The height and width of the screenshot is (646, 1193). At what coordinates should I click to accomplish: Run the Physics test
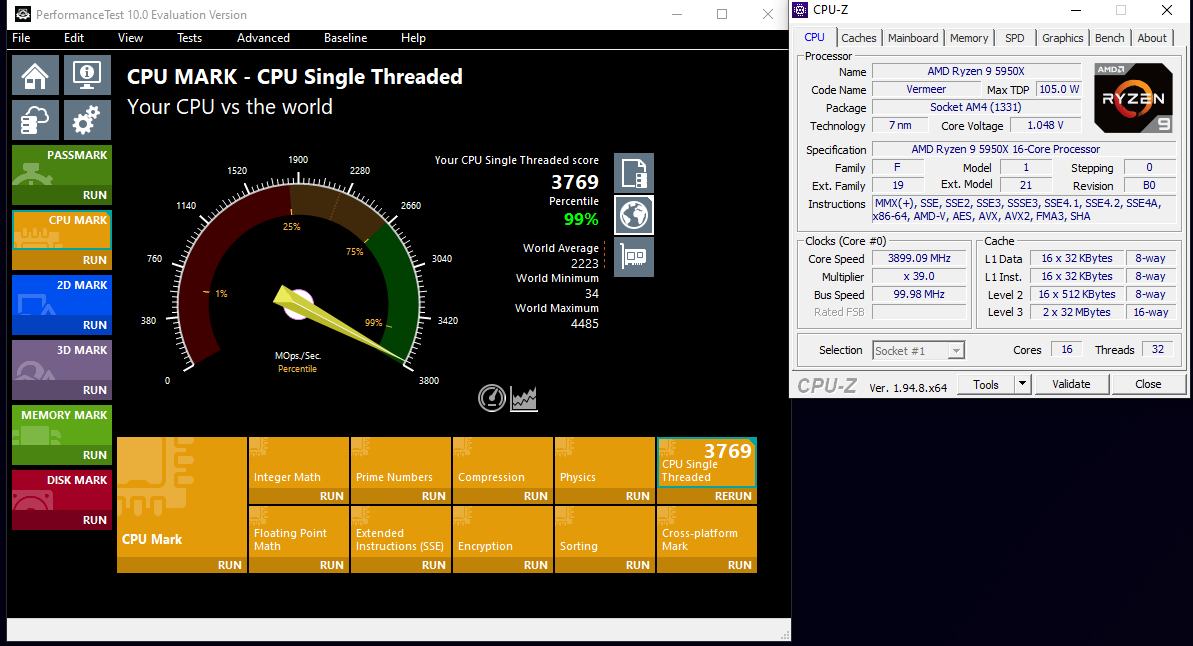605,496
